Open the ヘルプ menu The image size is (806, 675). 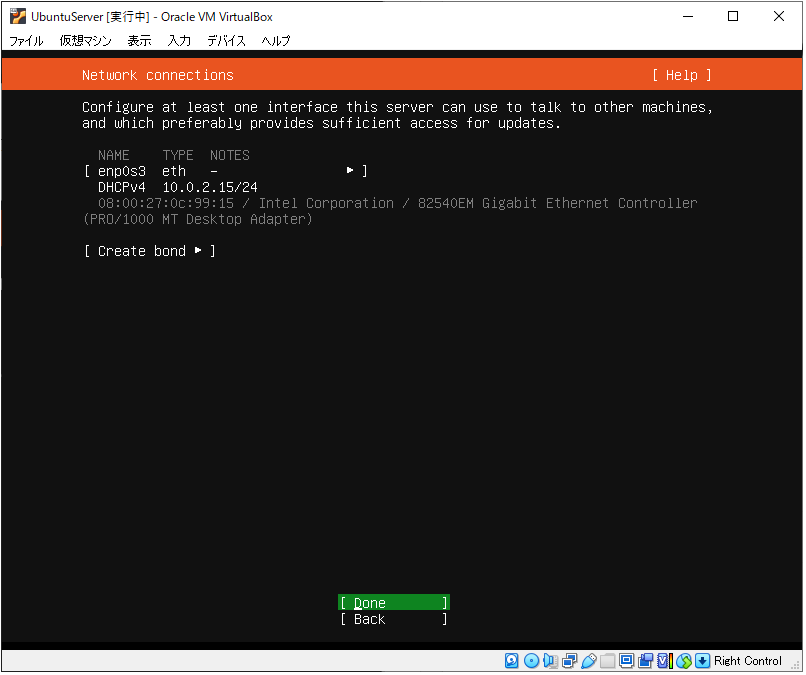(x=276, y=41)
